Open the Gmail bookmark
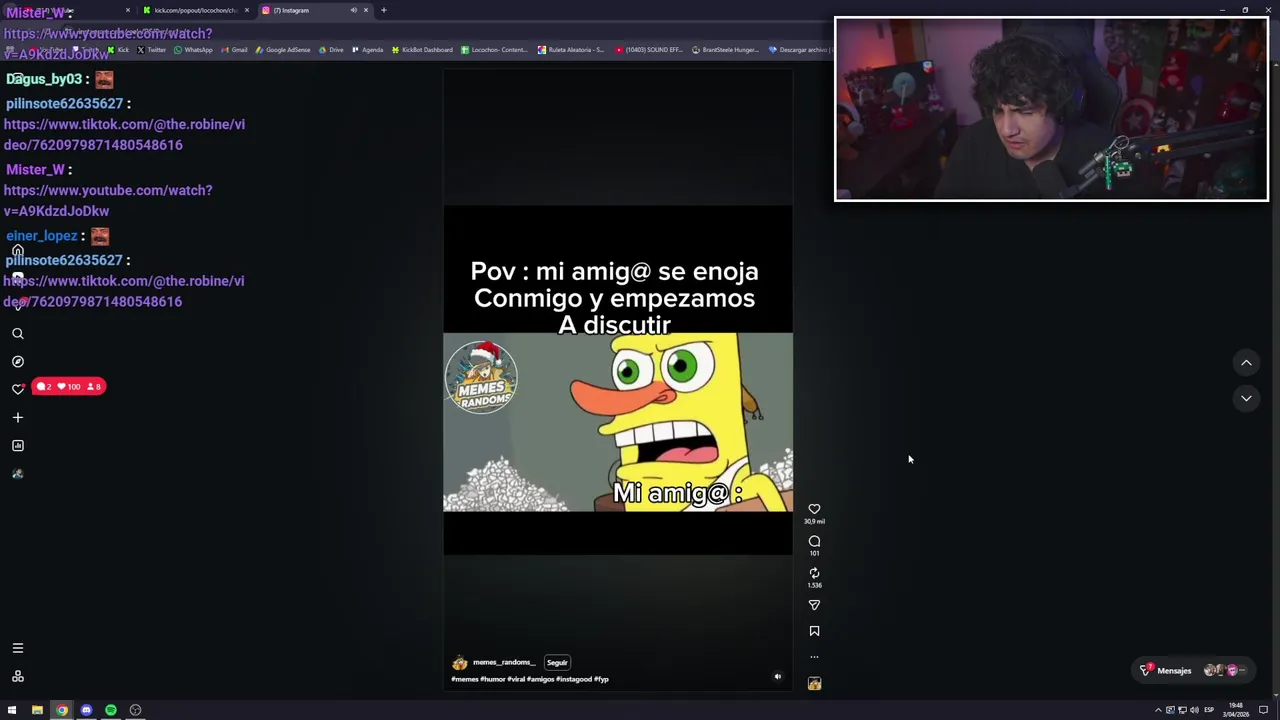This screenshot has height=720, width=1280. pyautogui.click(x=234, y=50)
